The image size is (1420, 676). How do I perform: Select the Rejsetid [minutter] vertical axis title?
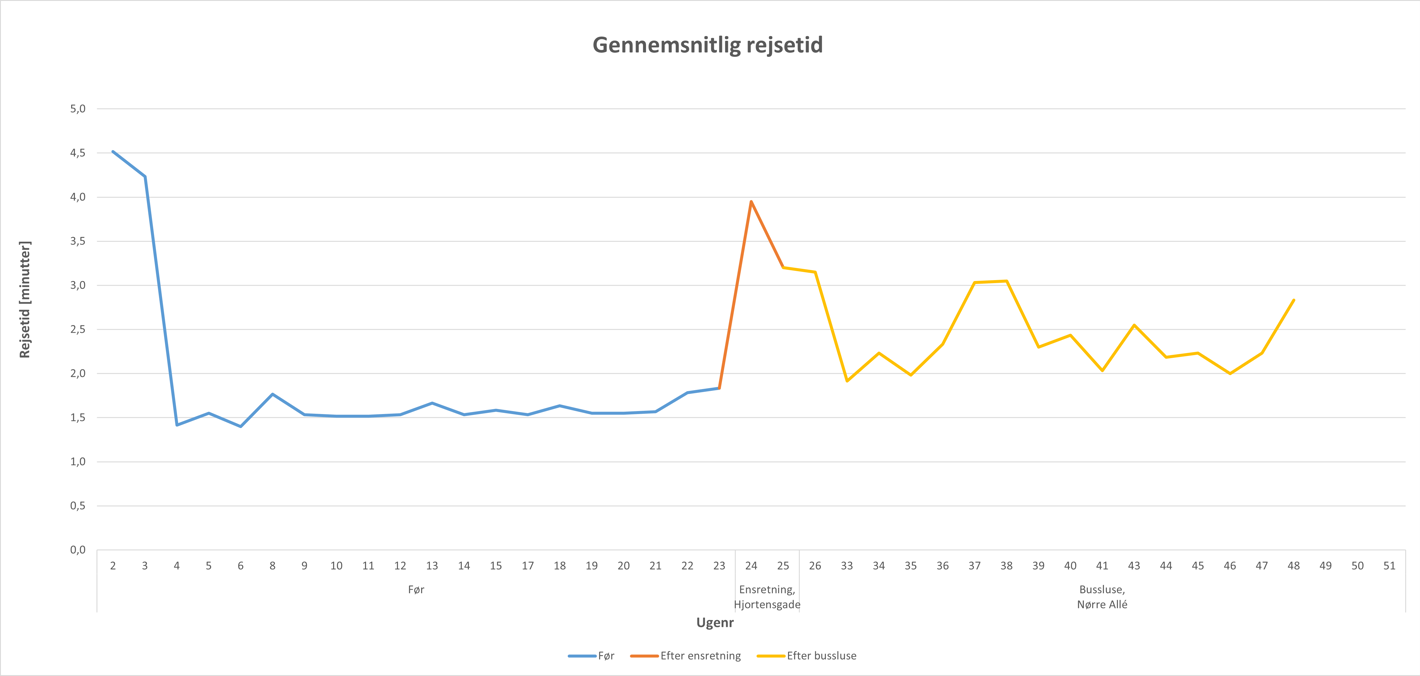[26, 300]
